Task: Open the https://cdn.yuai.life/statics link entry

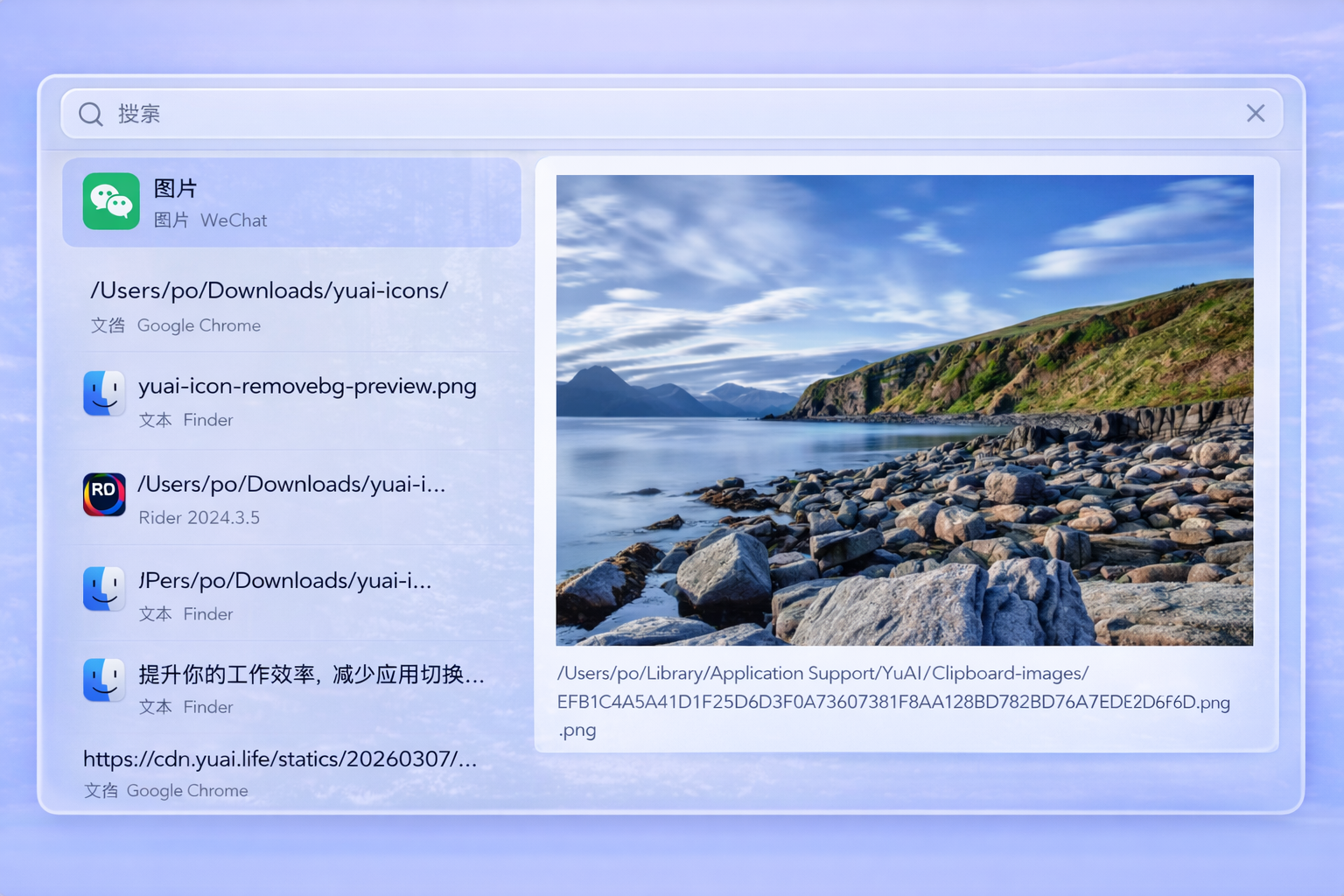Action: tap(280, 759)
